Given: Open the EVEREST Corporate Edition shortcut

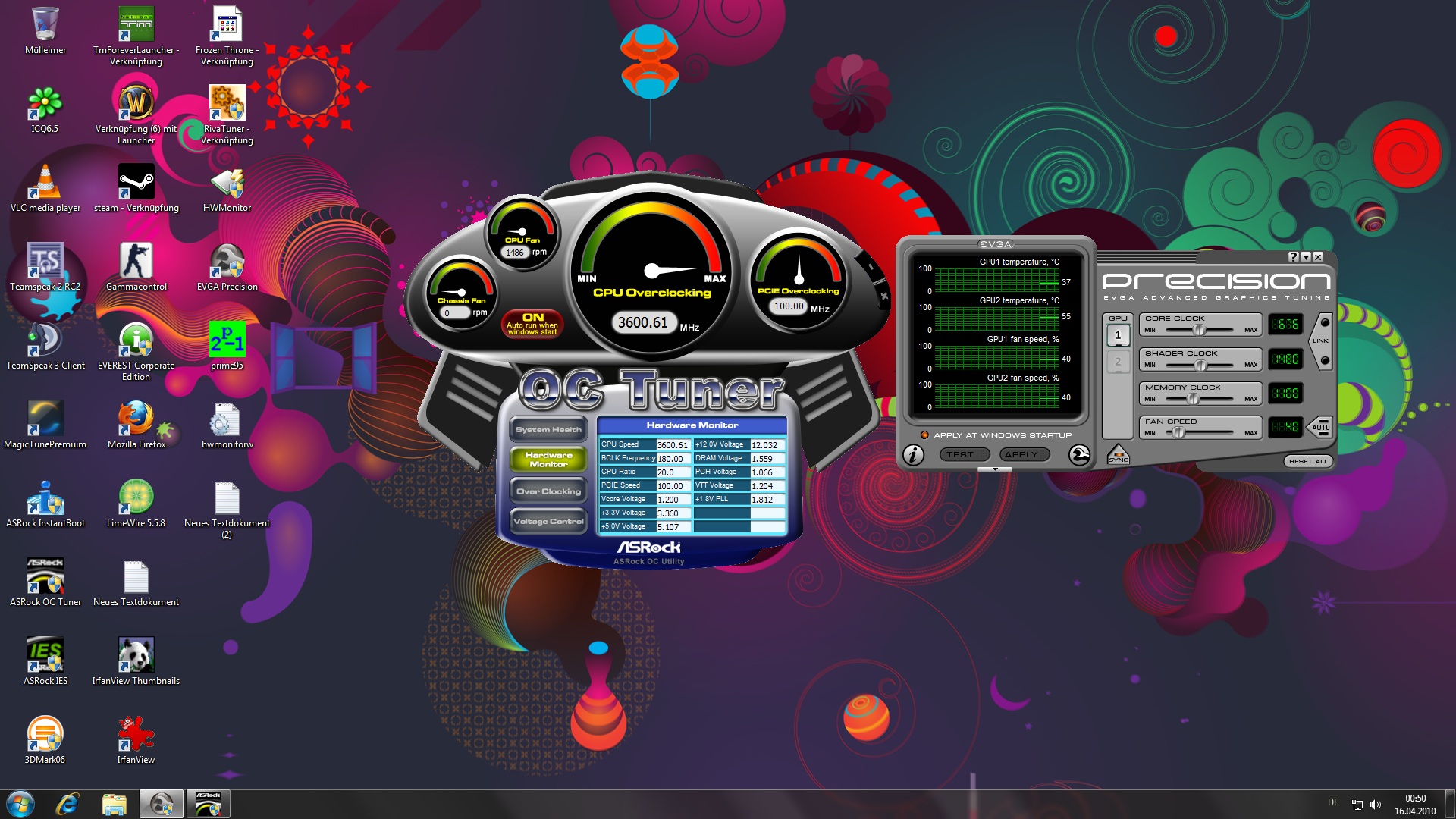Looking at the screenshot, I should [x=136, y=339].
